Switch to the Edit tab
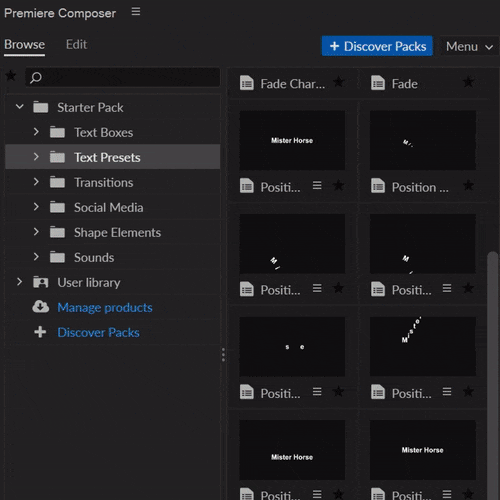This screenshot has height=500, width=500. (76, 44)
